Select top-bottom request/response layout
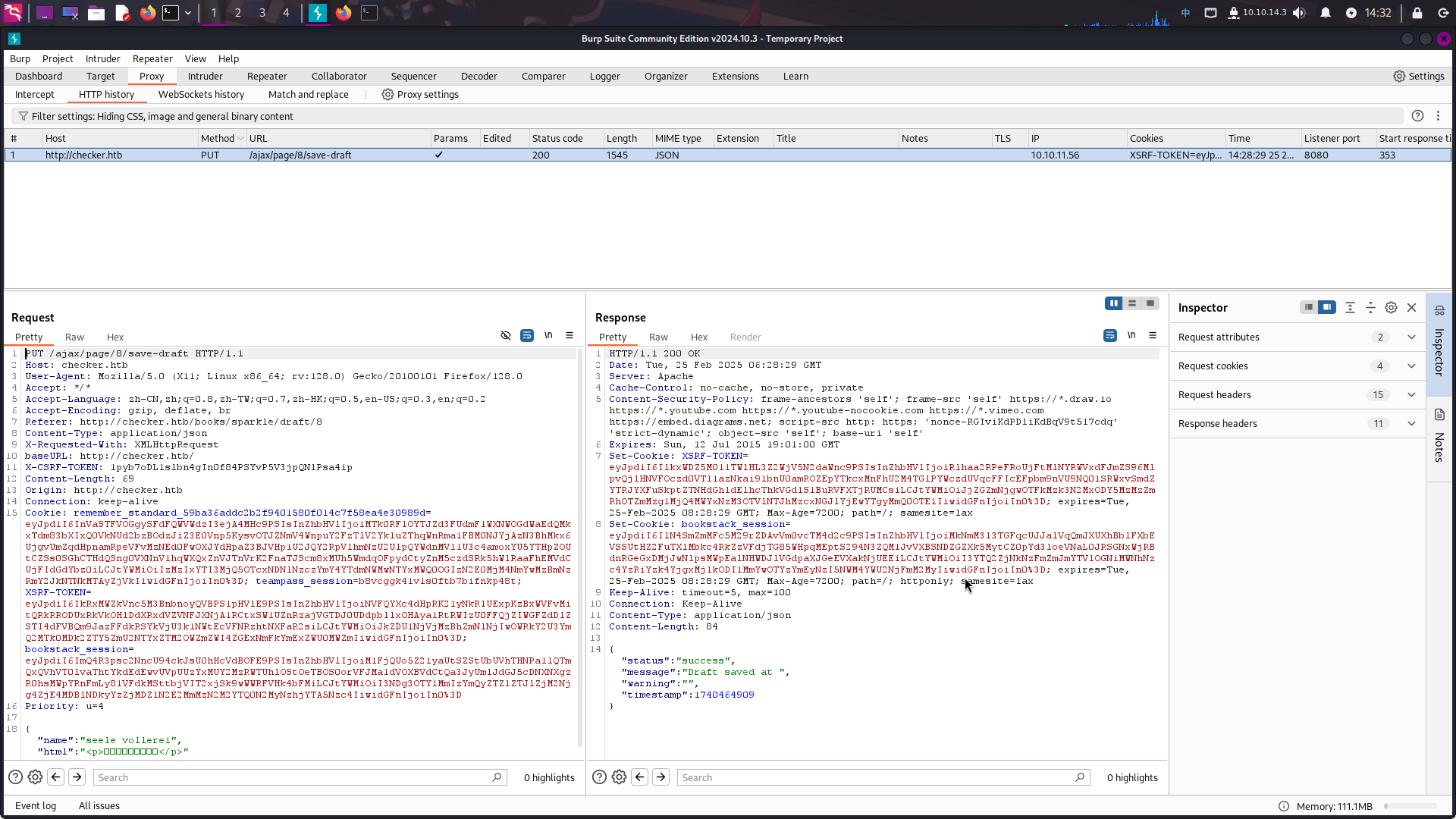 pyautogui.click(x=1132, y=303)
